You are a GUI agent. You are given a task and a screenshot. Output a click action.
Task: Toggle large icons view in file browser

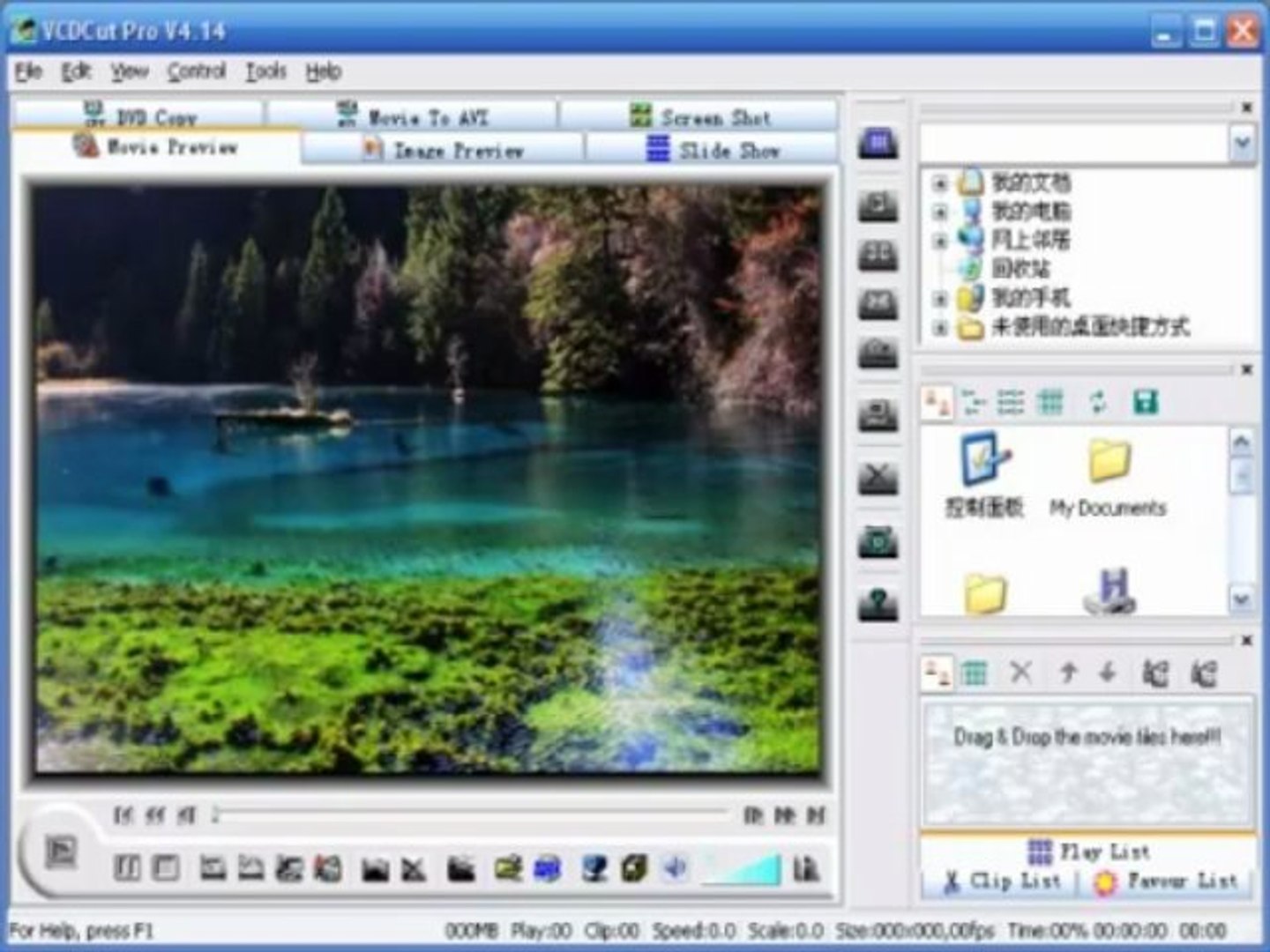coord(937,403)
